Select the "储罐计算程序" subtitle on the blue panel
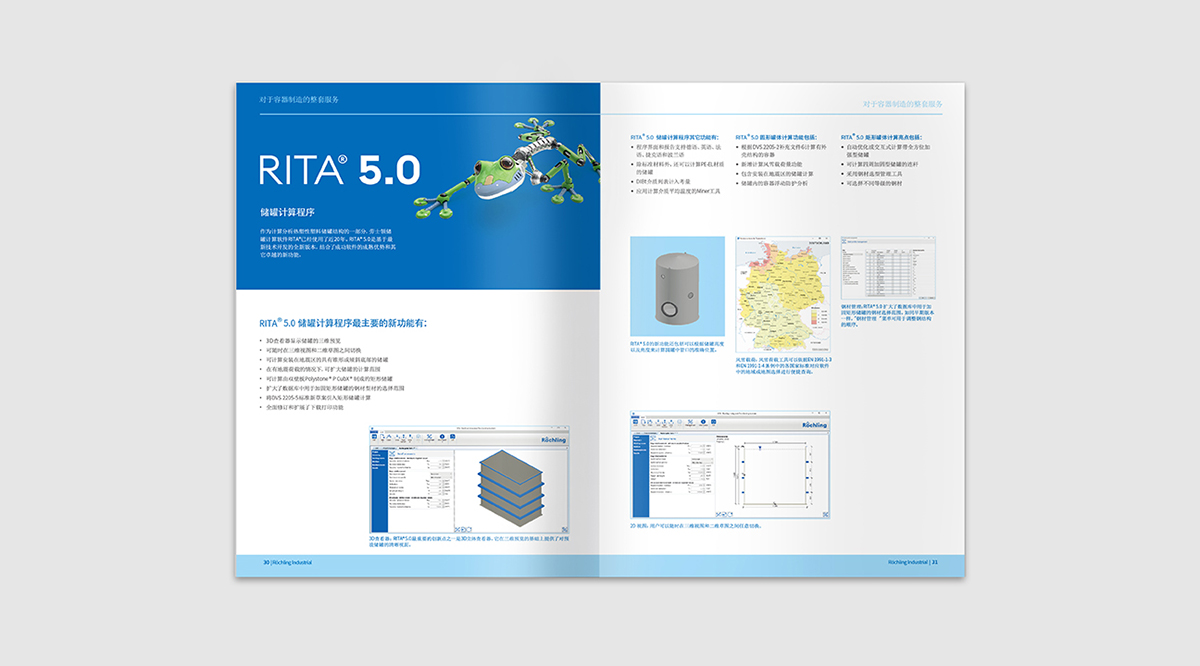 [x=287, y=212]
